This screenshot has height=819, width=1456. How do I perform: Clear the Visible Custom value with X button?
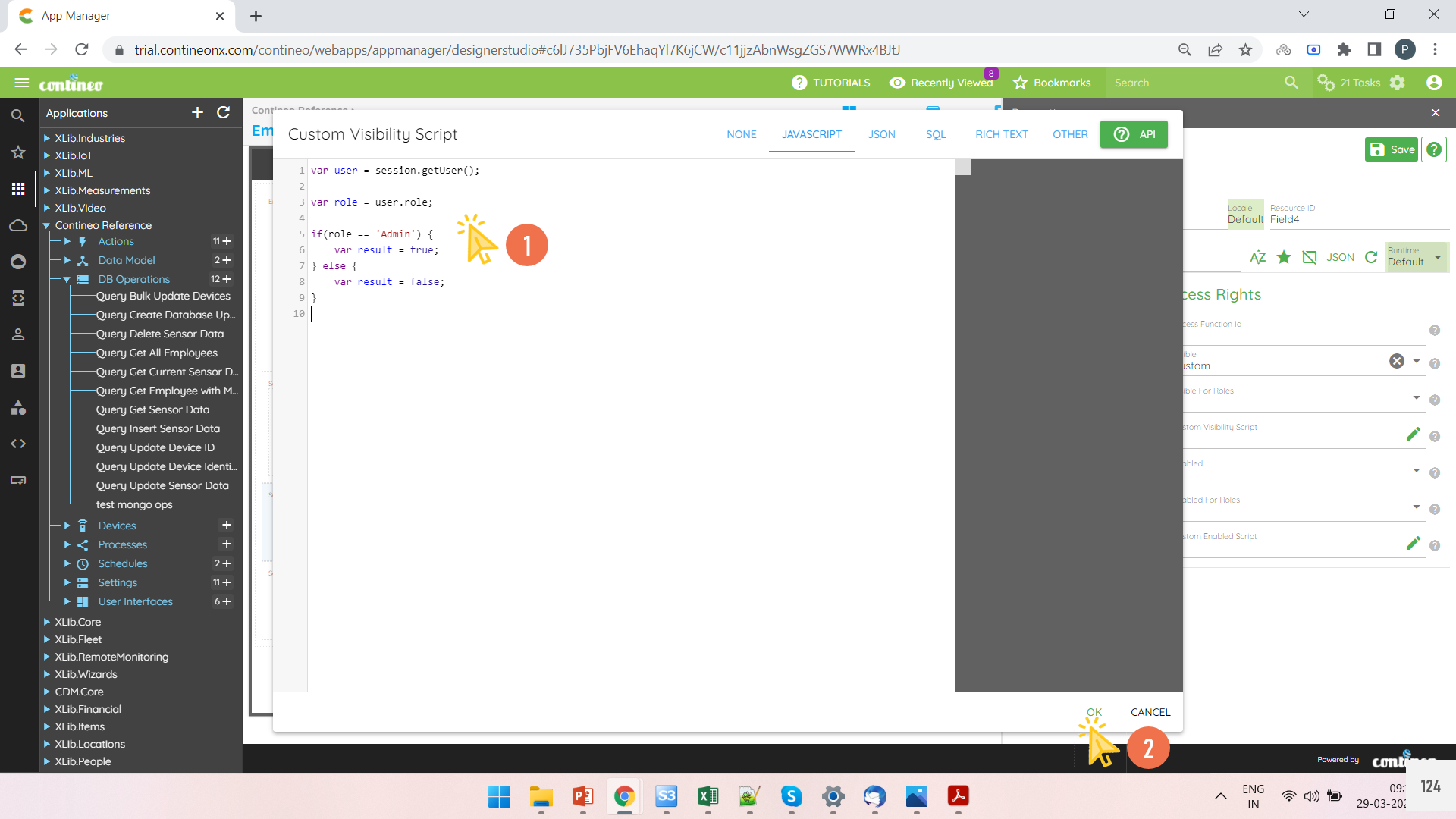click(x=1398, y=360)
